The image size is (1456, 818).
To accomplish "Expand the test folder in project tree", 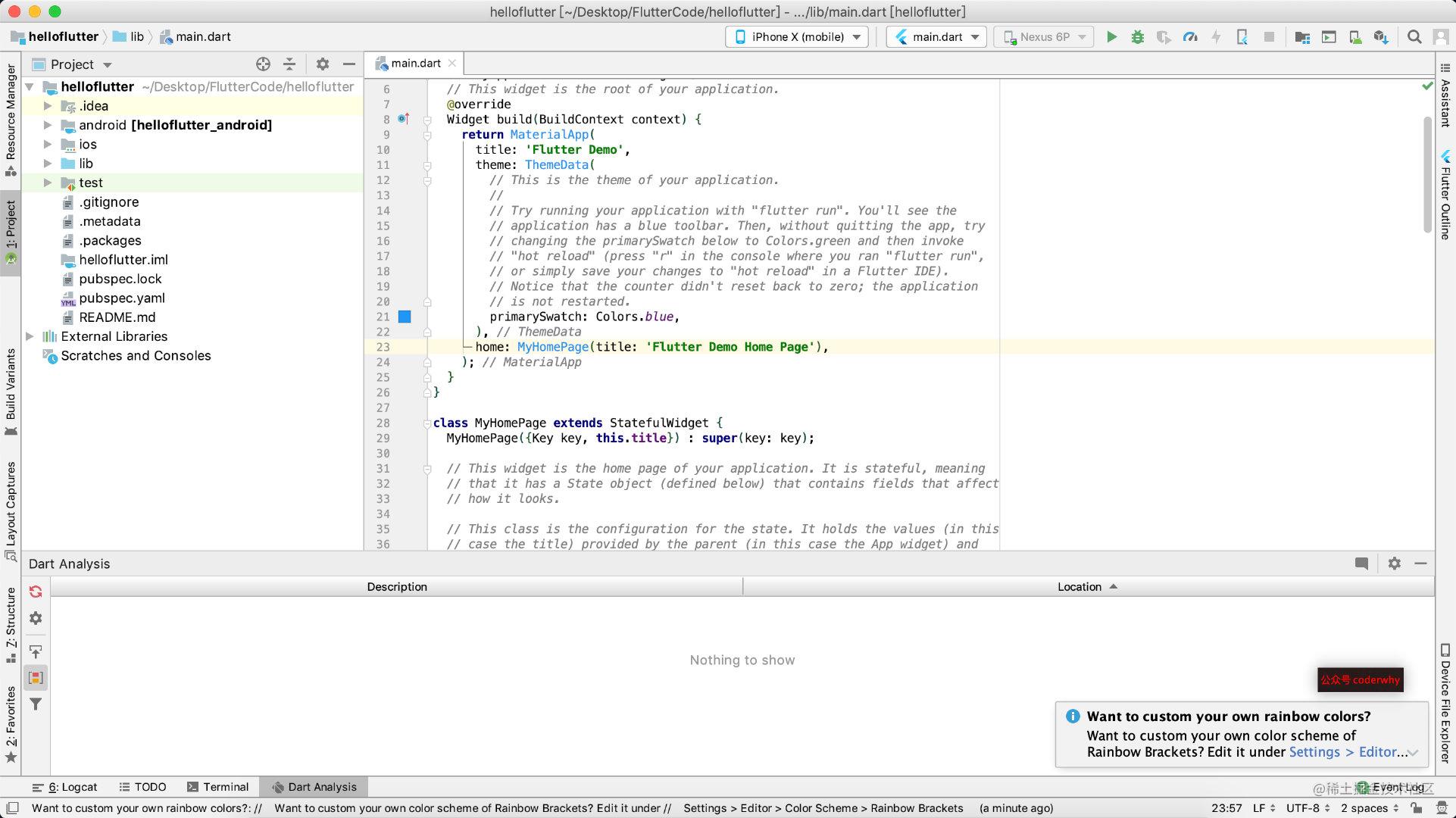I will pyautogui.click(x=48, y=182).
